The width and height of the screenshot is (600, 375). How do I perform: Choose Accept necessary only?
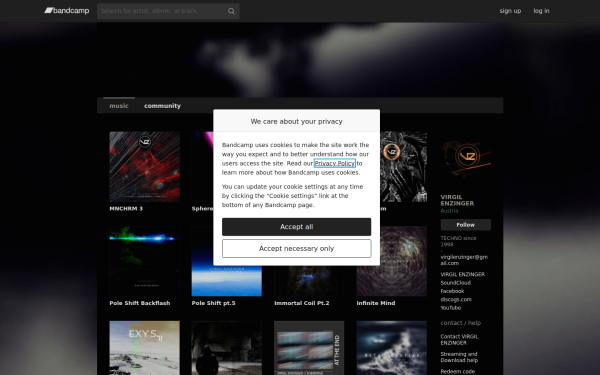[x=297, y=249]
